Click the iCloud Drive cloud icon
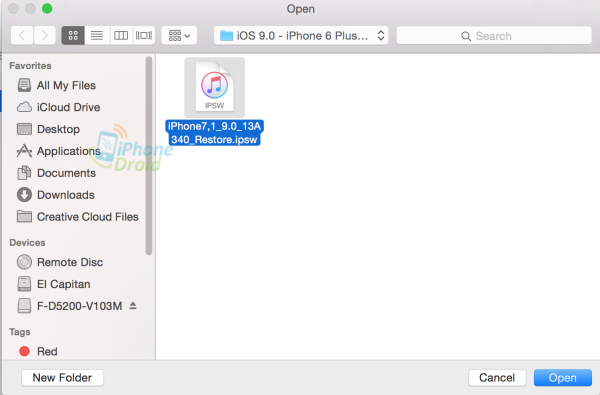The width and height of the screenshot is (600, 395). click(24, 107)
